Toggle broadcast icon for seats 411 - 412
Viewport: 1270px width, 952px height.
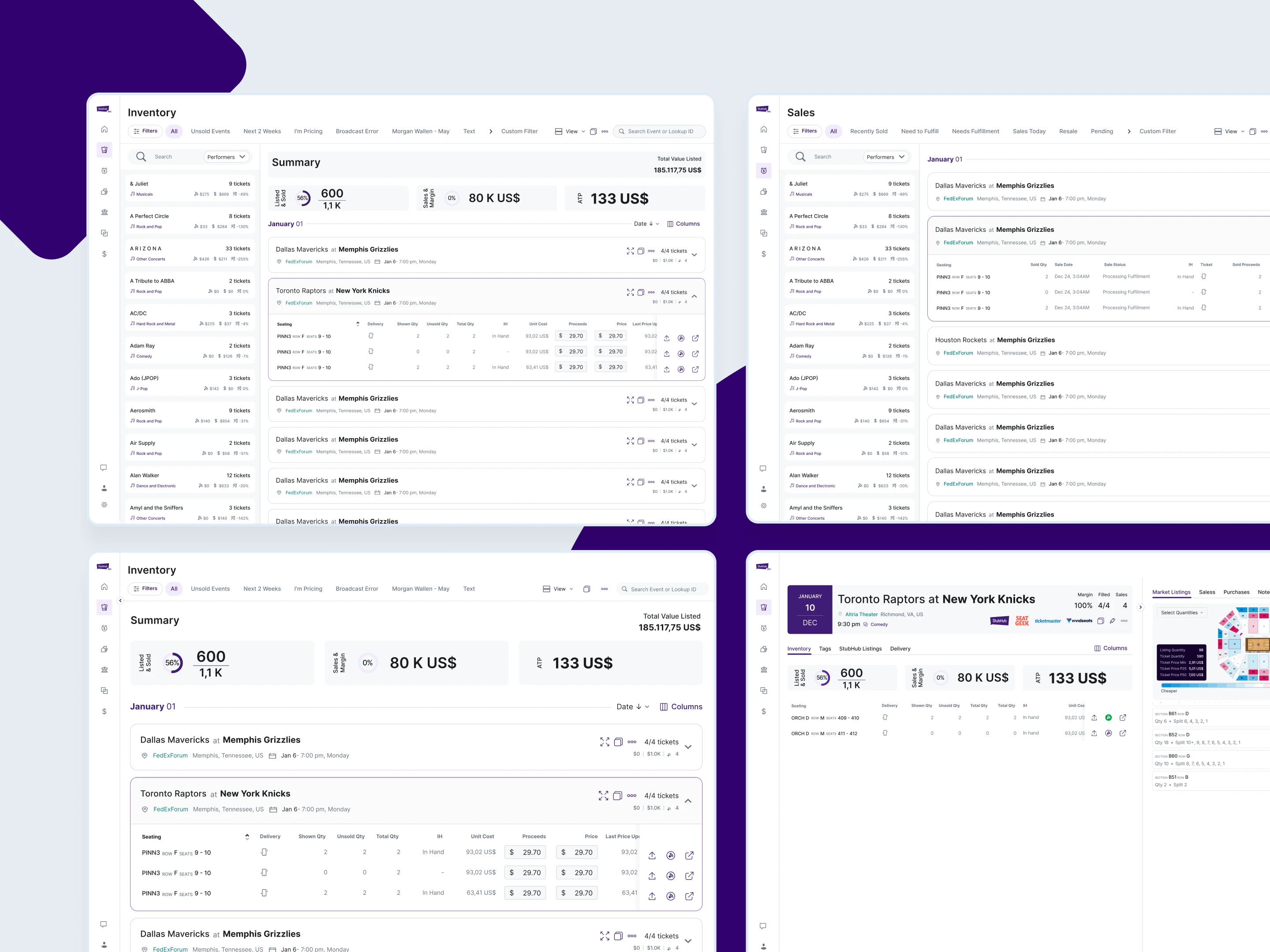click(1108, 733)
